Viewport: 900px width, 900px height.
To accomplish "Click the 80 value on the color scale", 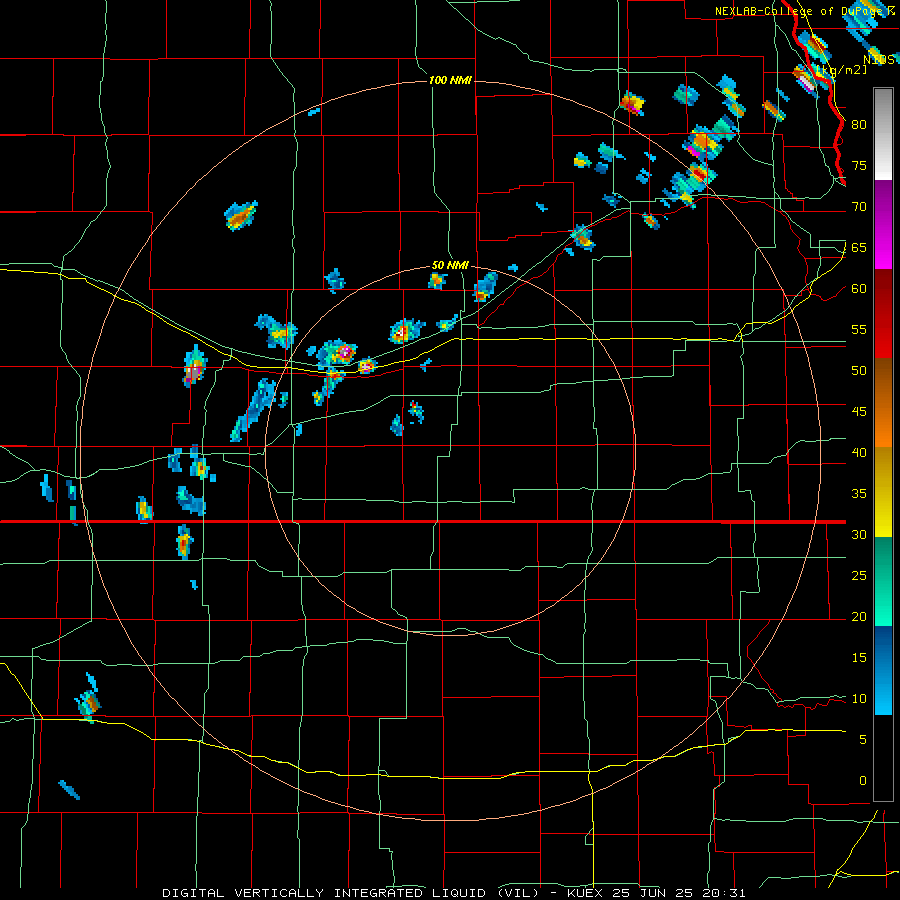I will click(859, 125).
